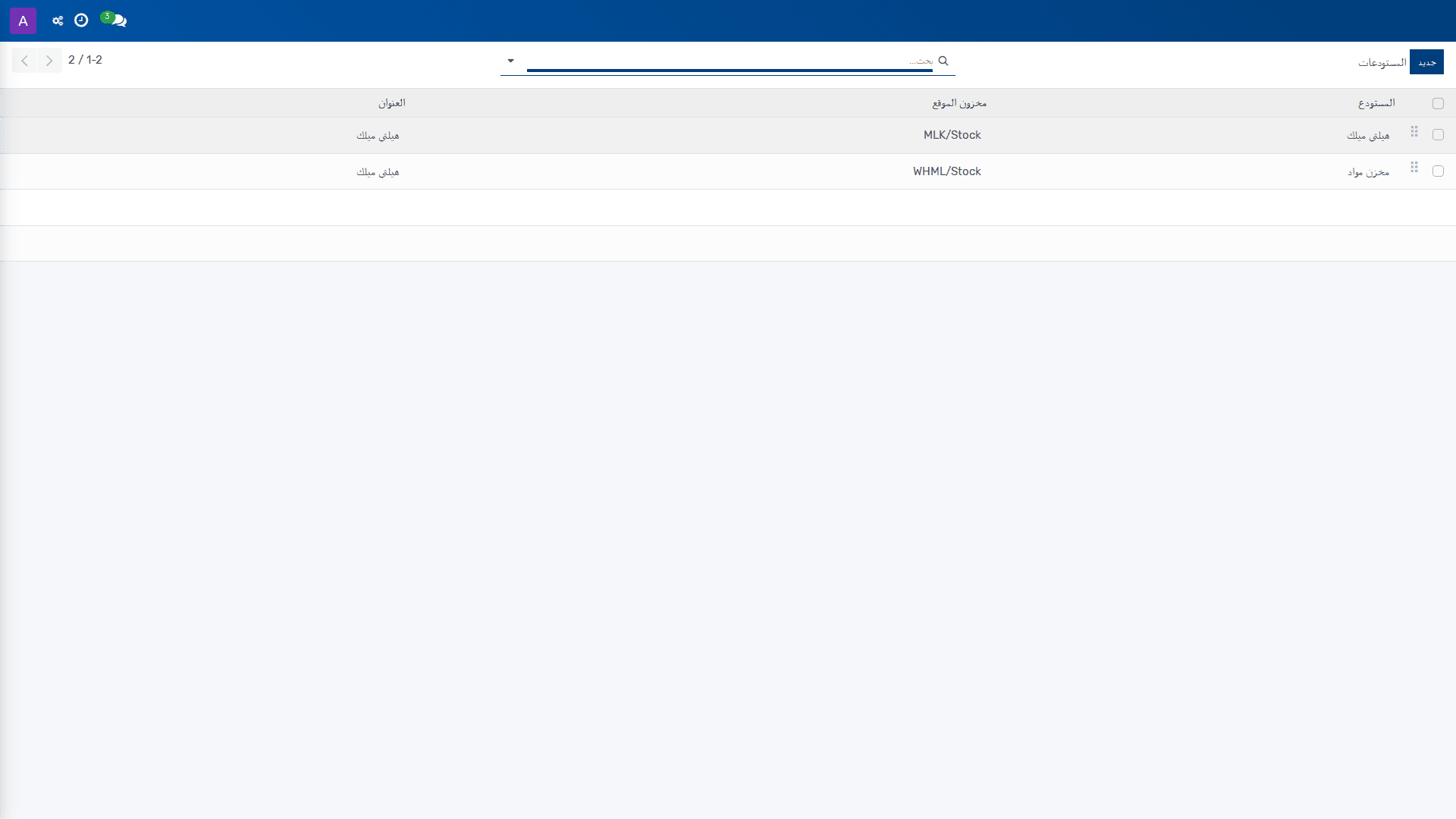
Task: Go to the previous page with left chevron
Action: (x=24, y=61)
